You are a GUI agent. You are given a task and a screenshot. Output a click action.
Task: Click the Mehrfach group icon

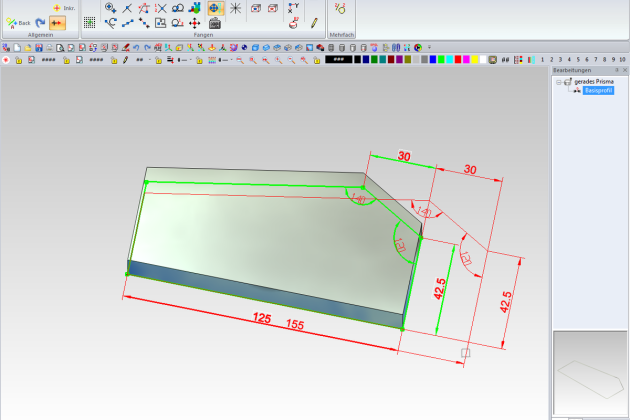tap(340, 9)
